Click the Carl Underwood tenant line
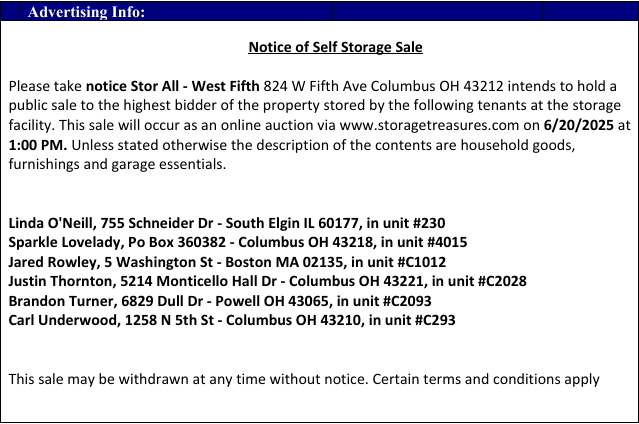The height and width of the screenshot is (424, 639). (232, 320)
